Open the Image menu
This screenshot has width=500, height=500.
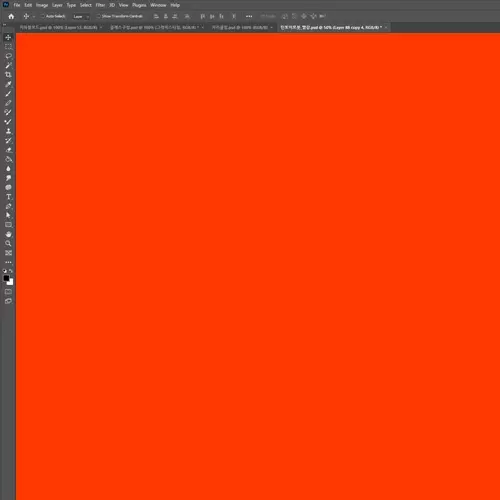[42, 5]
